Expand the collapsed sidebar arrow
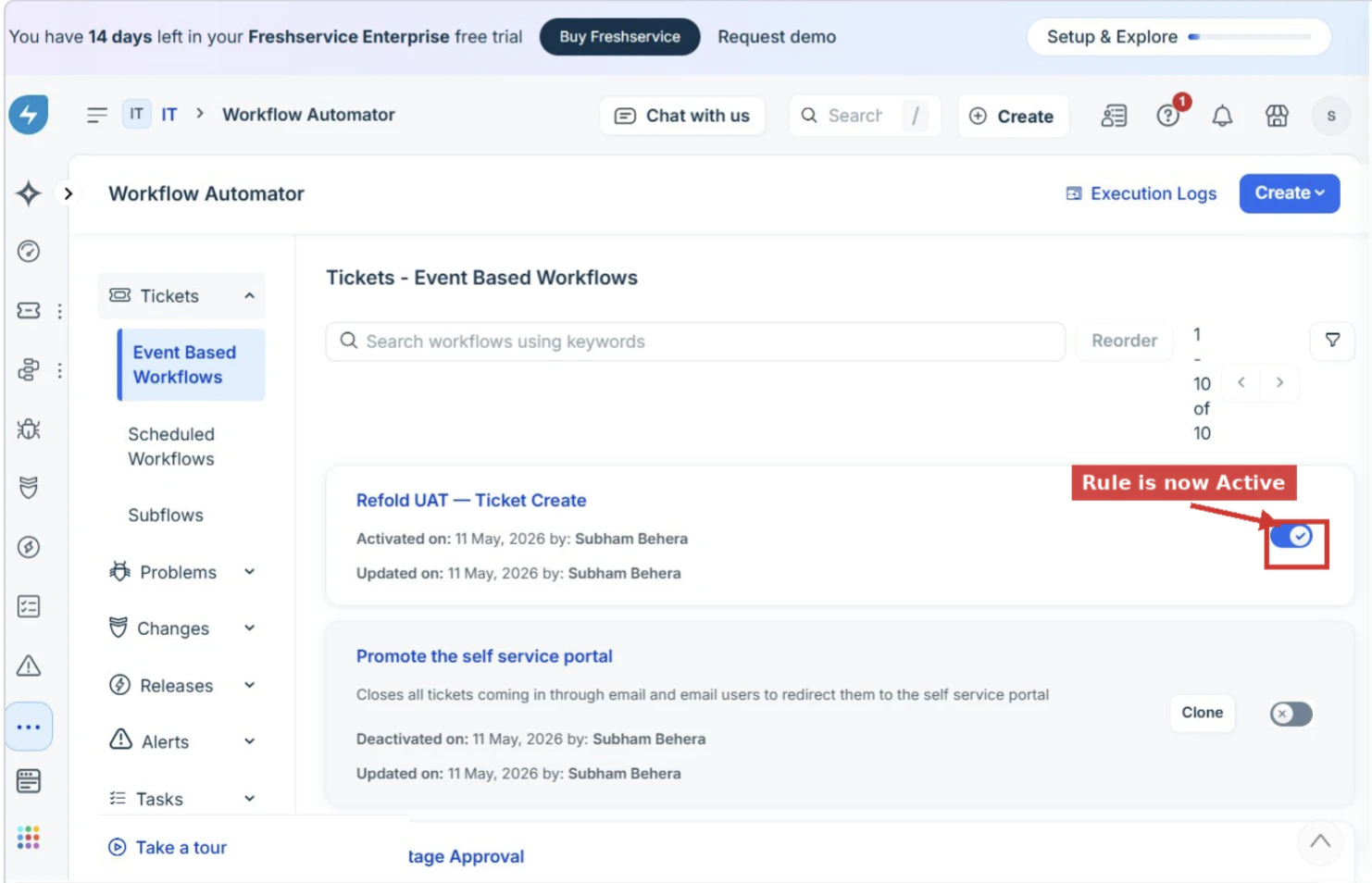 [68, 193]
